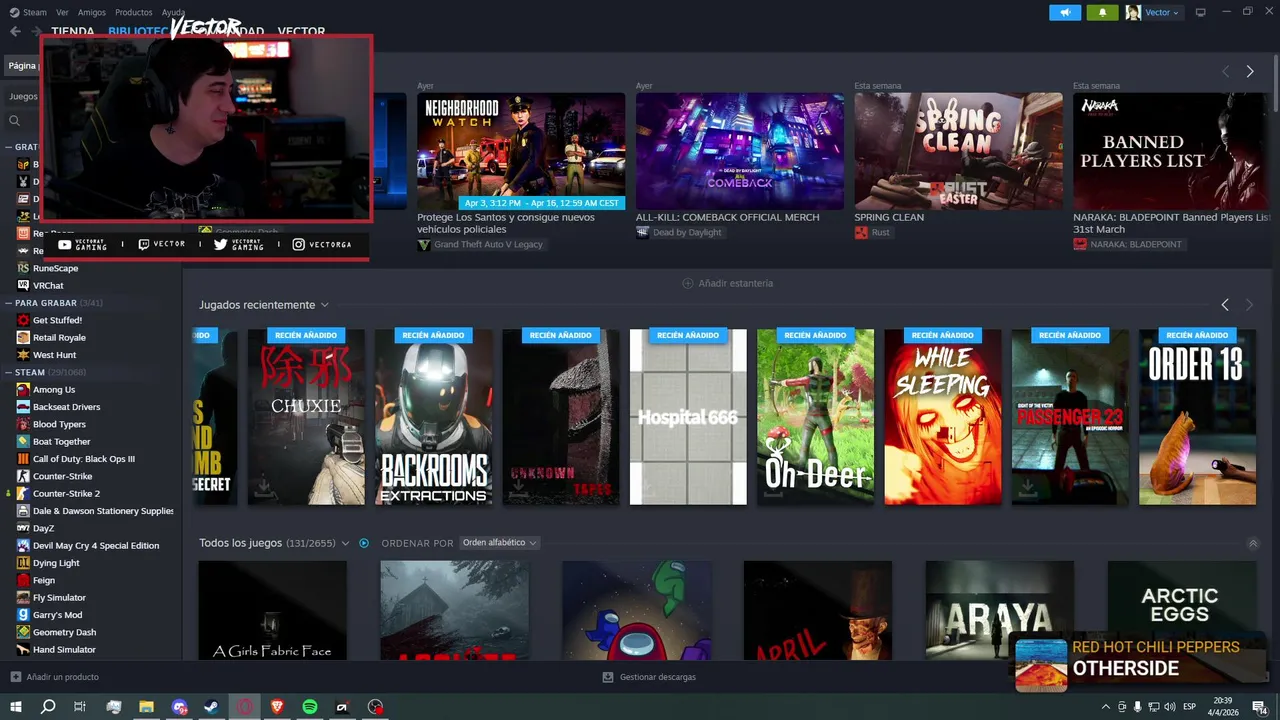Open the Grand Theft Auto V Legacy link
The height and width of the screenshot is (720, 1280).
click(x=488, y=245)
